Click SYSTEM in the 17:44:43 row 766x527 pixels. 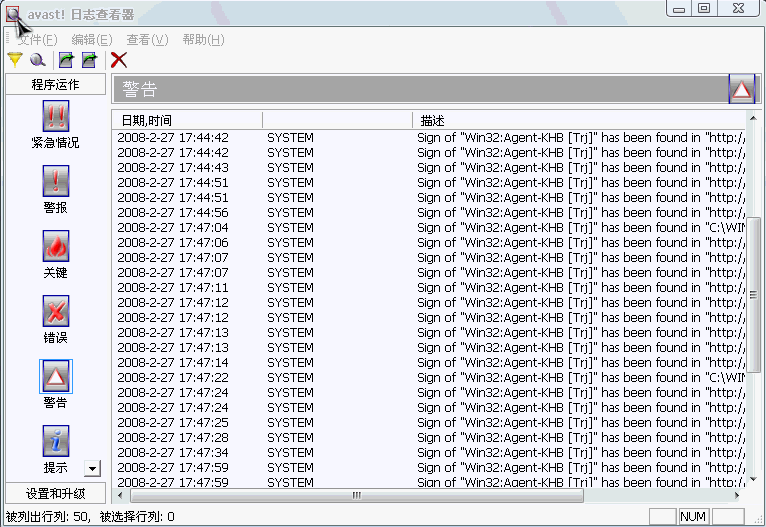(x=290, y=168)
